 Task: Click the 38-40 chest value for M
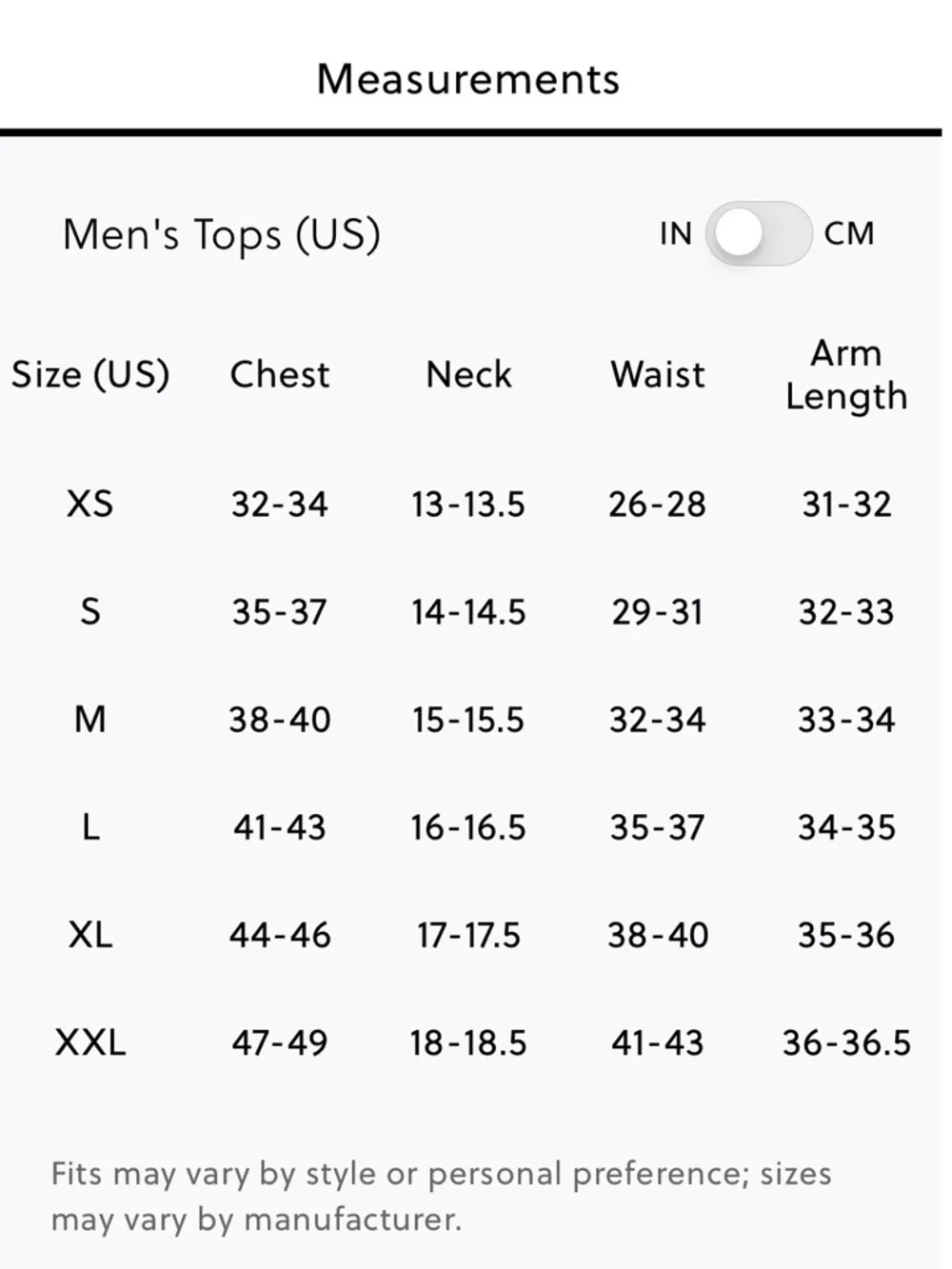tap(280, 719)
